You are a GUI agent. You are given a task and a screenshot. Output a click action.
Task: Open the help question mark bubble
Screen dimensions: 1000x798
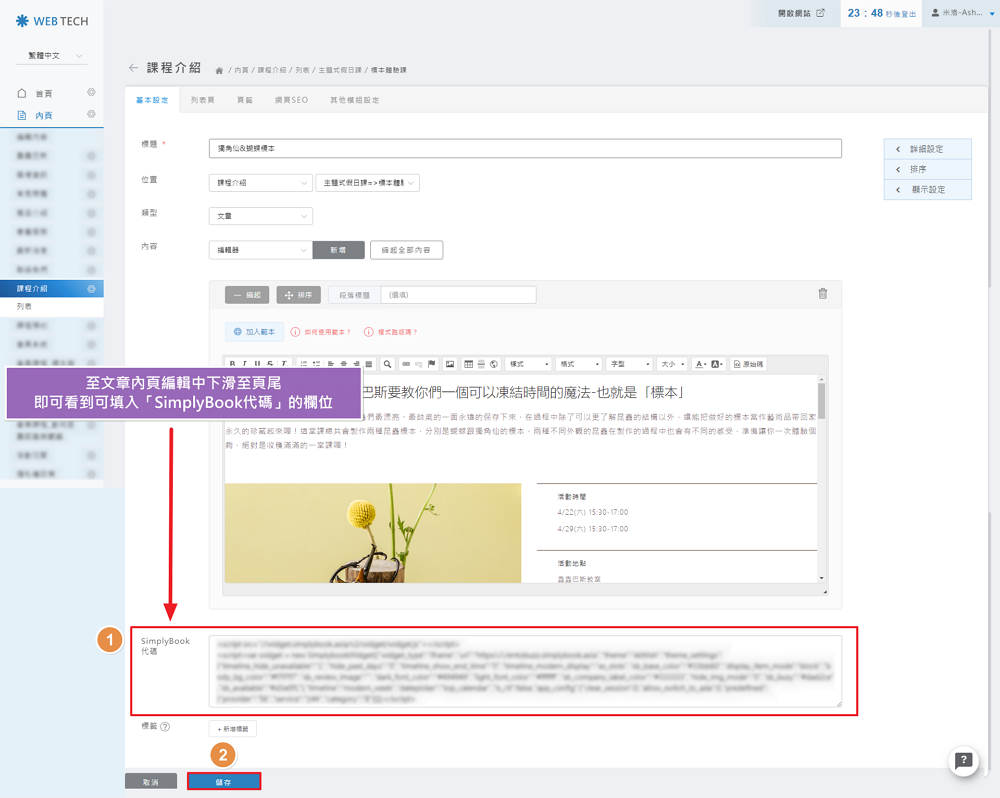coord(963,761)
